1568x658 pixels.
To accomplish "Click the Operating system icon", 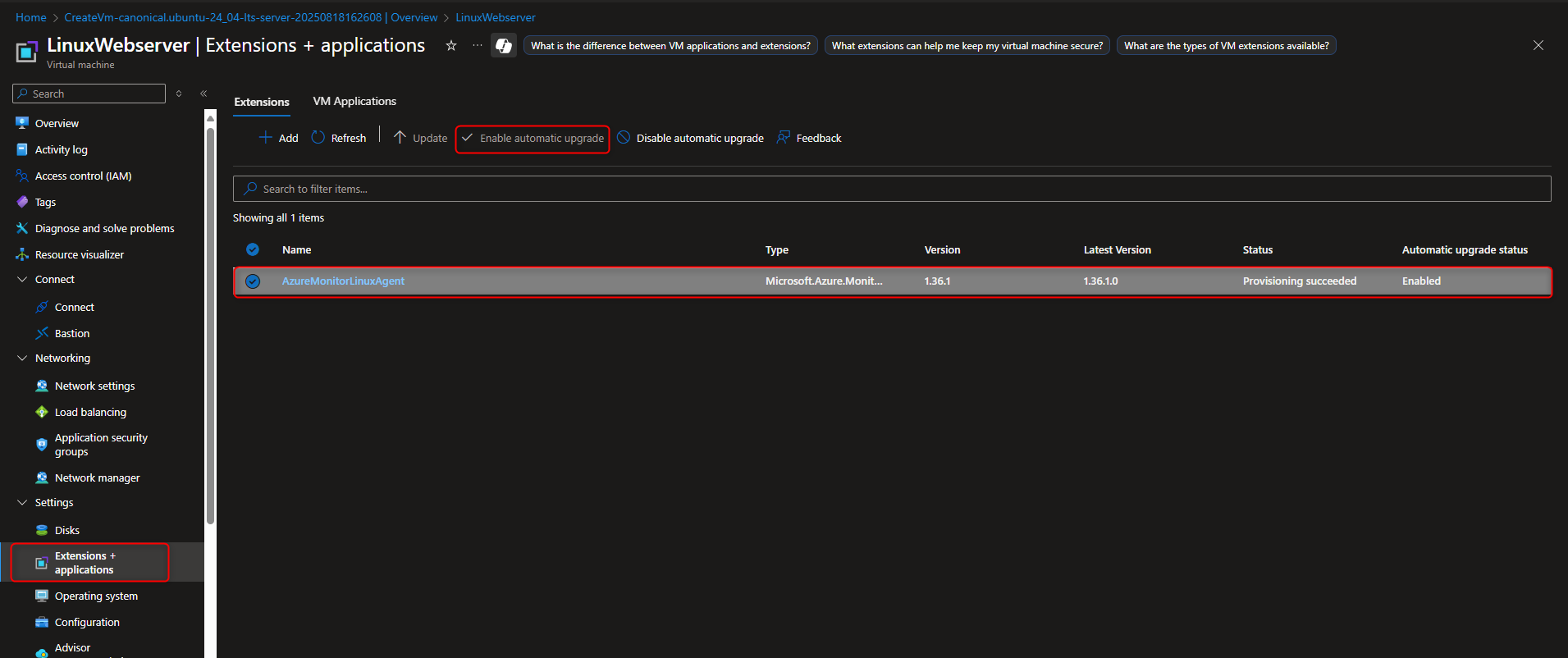I will 42,596.
